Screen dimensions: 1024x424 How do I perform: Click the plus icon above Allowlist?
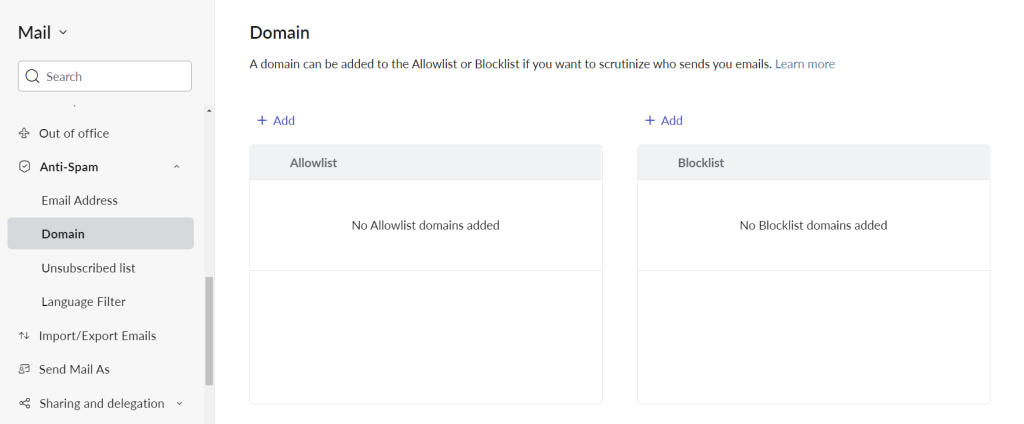[x=262, y=120]
